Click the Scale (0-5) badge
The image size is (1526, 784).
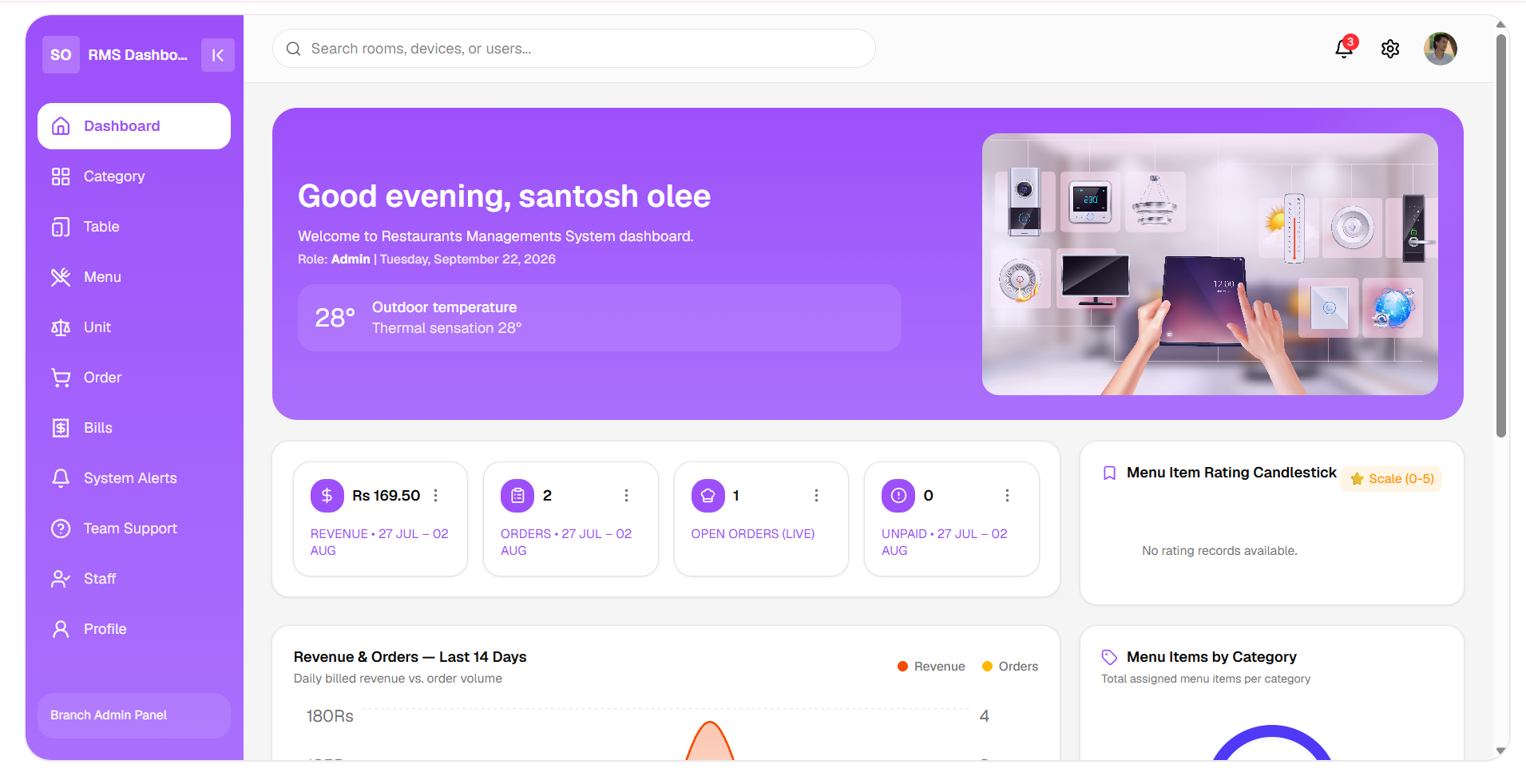[1392, 479]
